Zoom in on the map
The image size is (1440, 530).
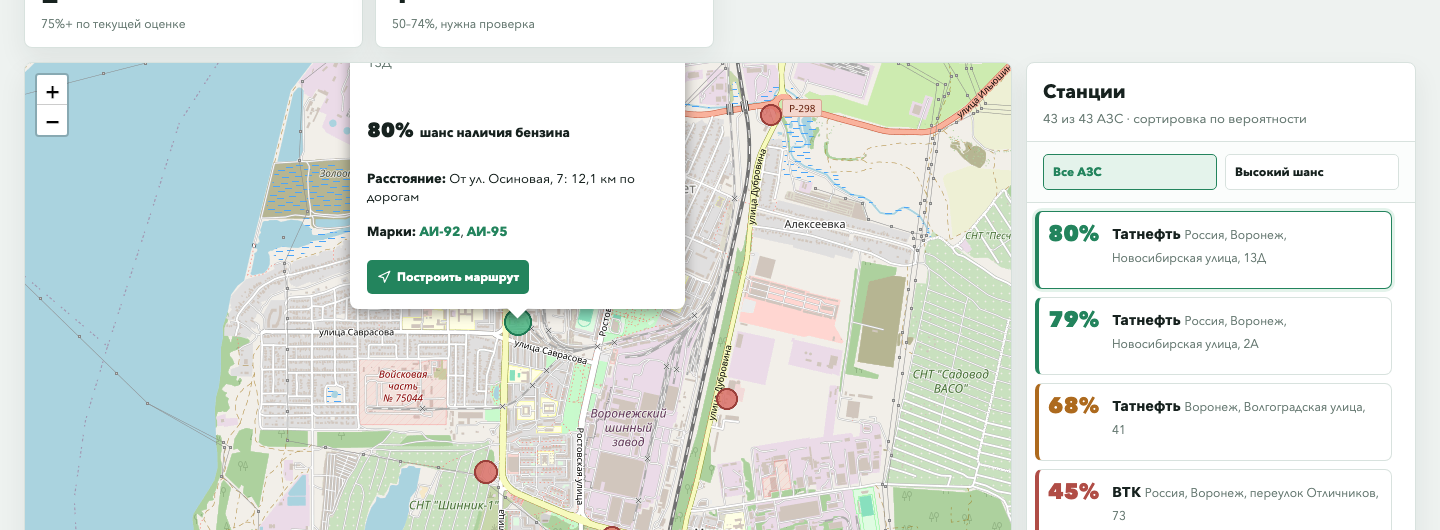pos(52,91)
